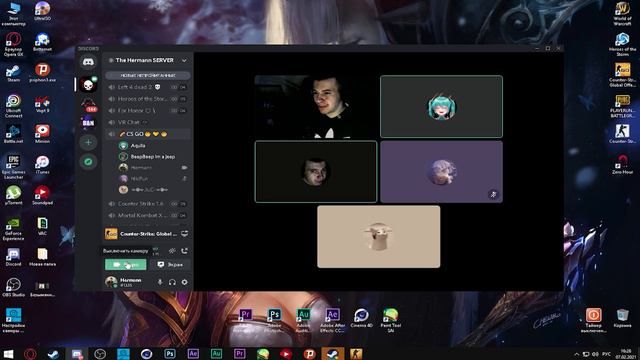The width and height of the screenshot is (640, 360).
Task: Join the Heroes of the Storm voice channel
Action: coord(147,99)
